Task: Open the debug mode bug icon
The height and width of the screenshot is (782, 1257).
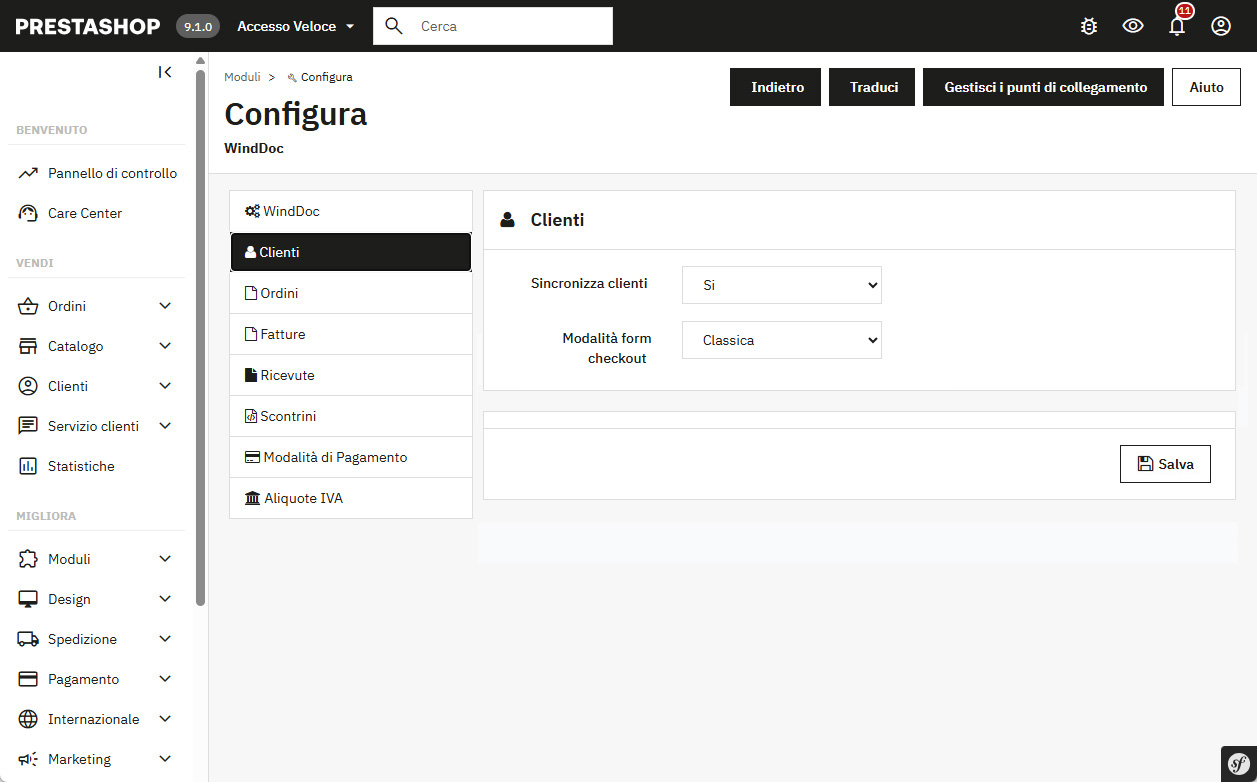Action: [1089, 26]
